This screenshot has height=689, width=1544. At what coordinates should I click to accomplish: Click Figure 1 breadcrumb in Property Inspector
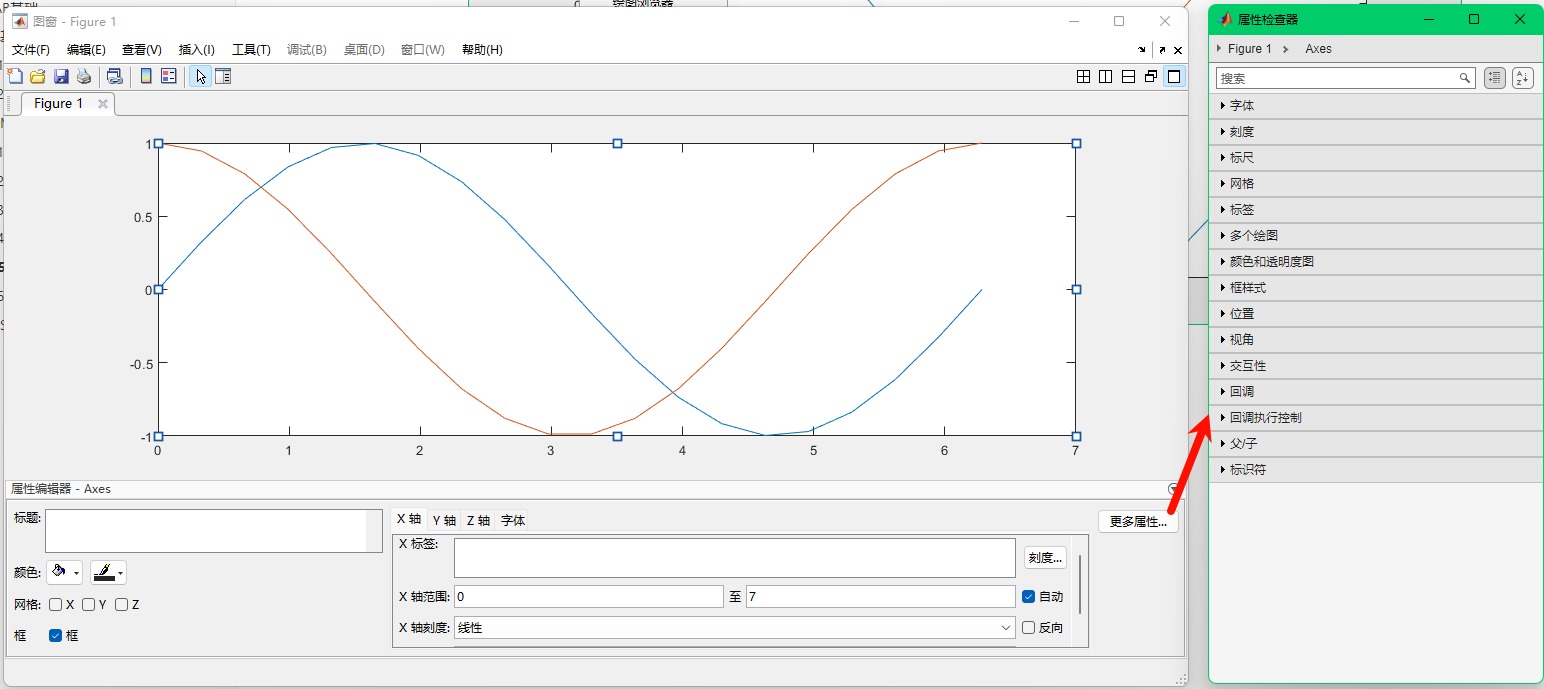coord(1250,49)
